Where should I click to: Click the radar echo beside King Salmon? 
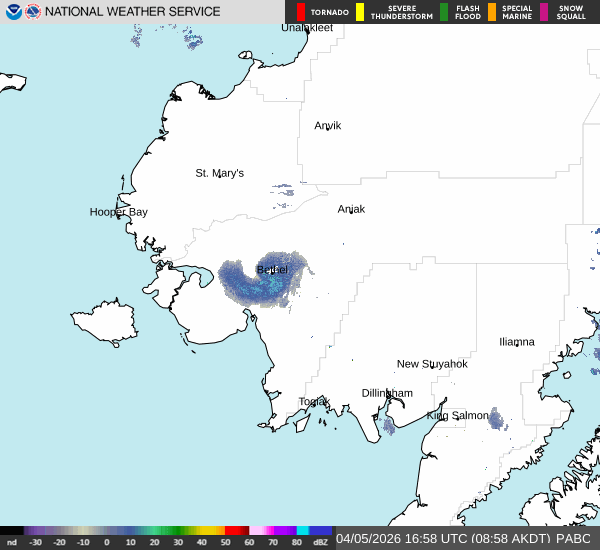point(495,419)
